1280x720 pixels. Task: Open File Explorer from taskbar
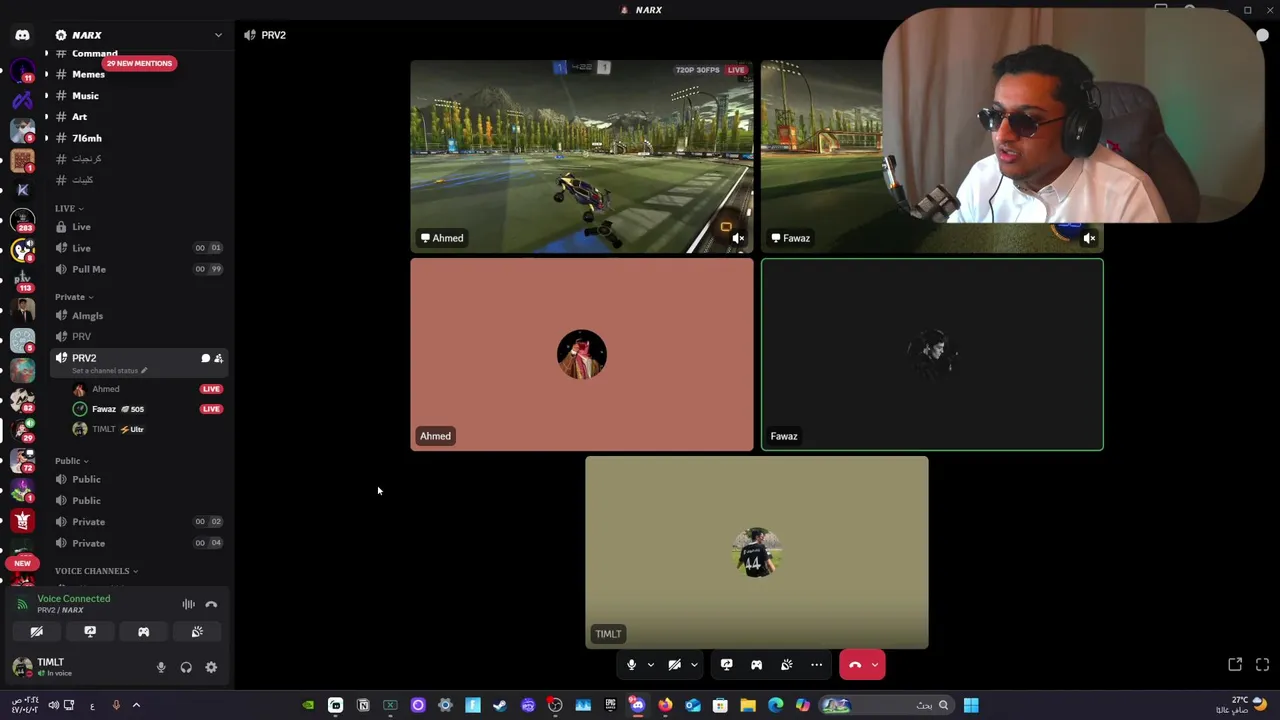[x=747, y=706]
